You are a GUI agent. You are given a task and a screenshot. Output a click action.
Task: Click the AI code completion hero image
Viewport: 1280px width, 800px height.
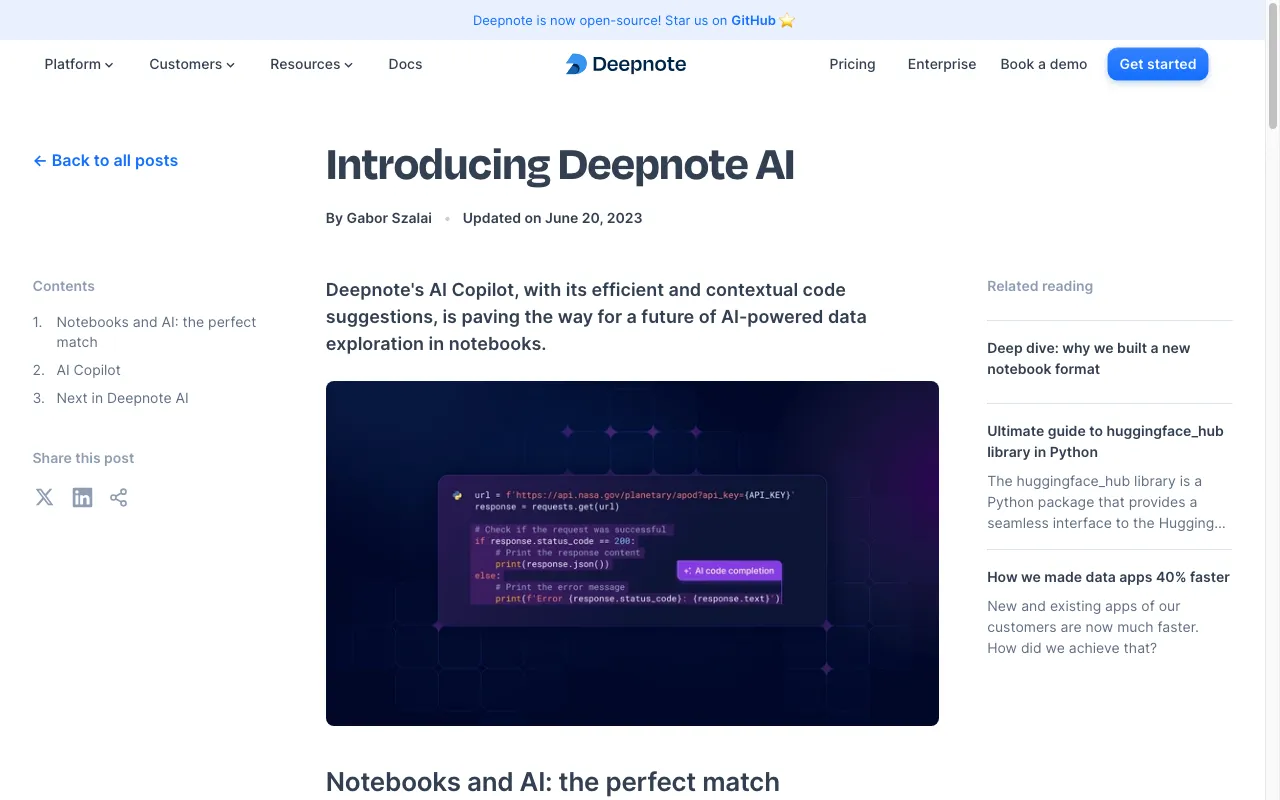click(x=632, y=553)
